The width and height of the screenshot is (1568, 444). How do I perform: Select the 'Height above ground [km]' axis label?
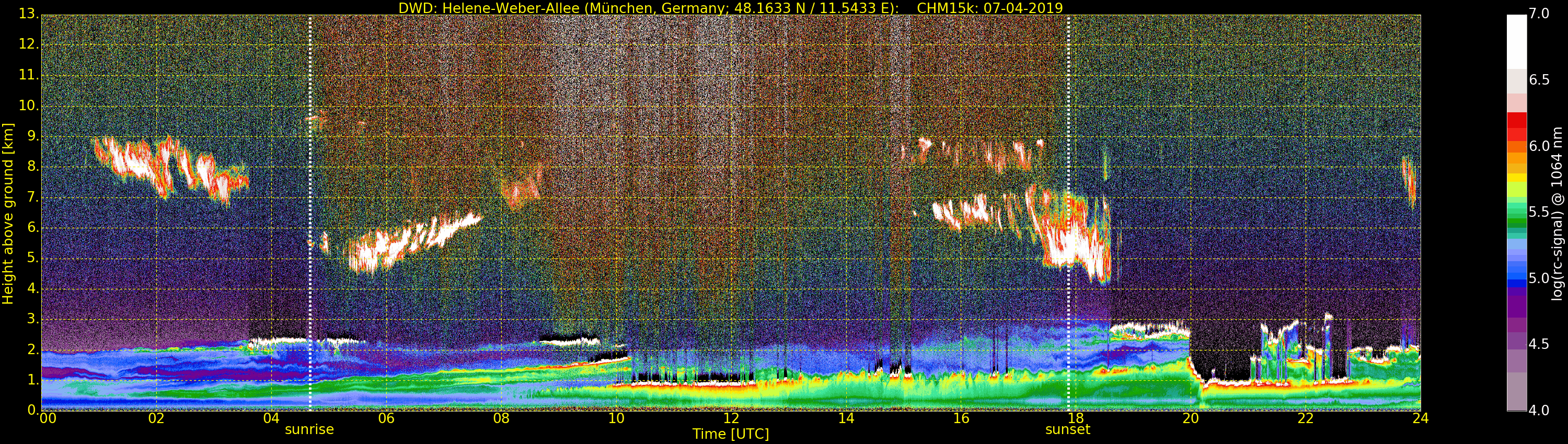click(x=8, y=214)
